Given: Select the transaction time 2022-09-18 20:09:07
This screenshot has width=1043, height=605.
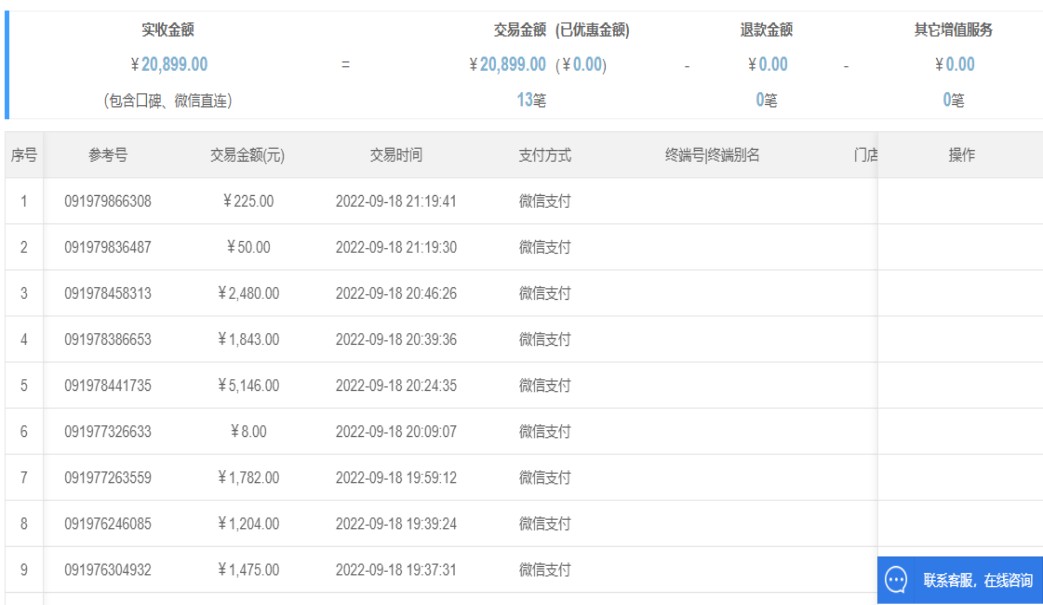Looking at the screenshot, I should pyautogui.click(x=396, y=431).
